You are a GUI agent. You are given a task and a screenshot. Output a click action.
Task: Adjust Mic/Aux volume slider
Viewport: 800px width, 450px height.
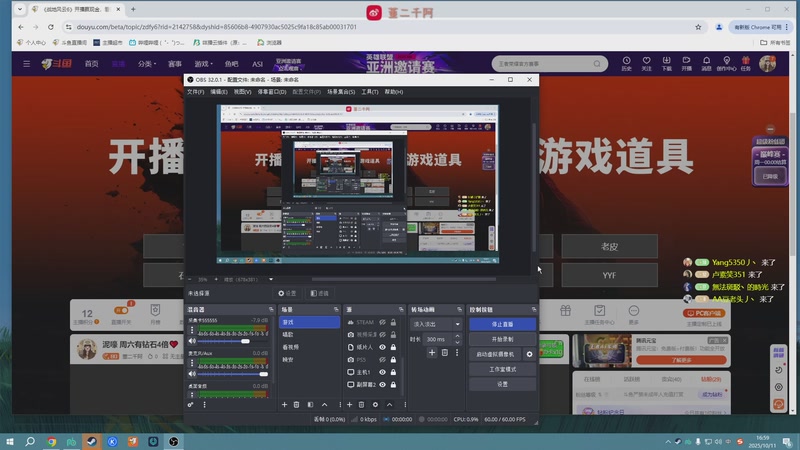click(x=233, y=374)
